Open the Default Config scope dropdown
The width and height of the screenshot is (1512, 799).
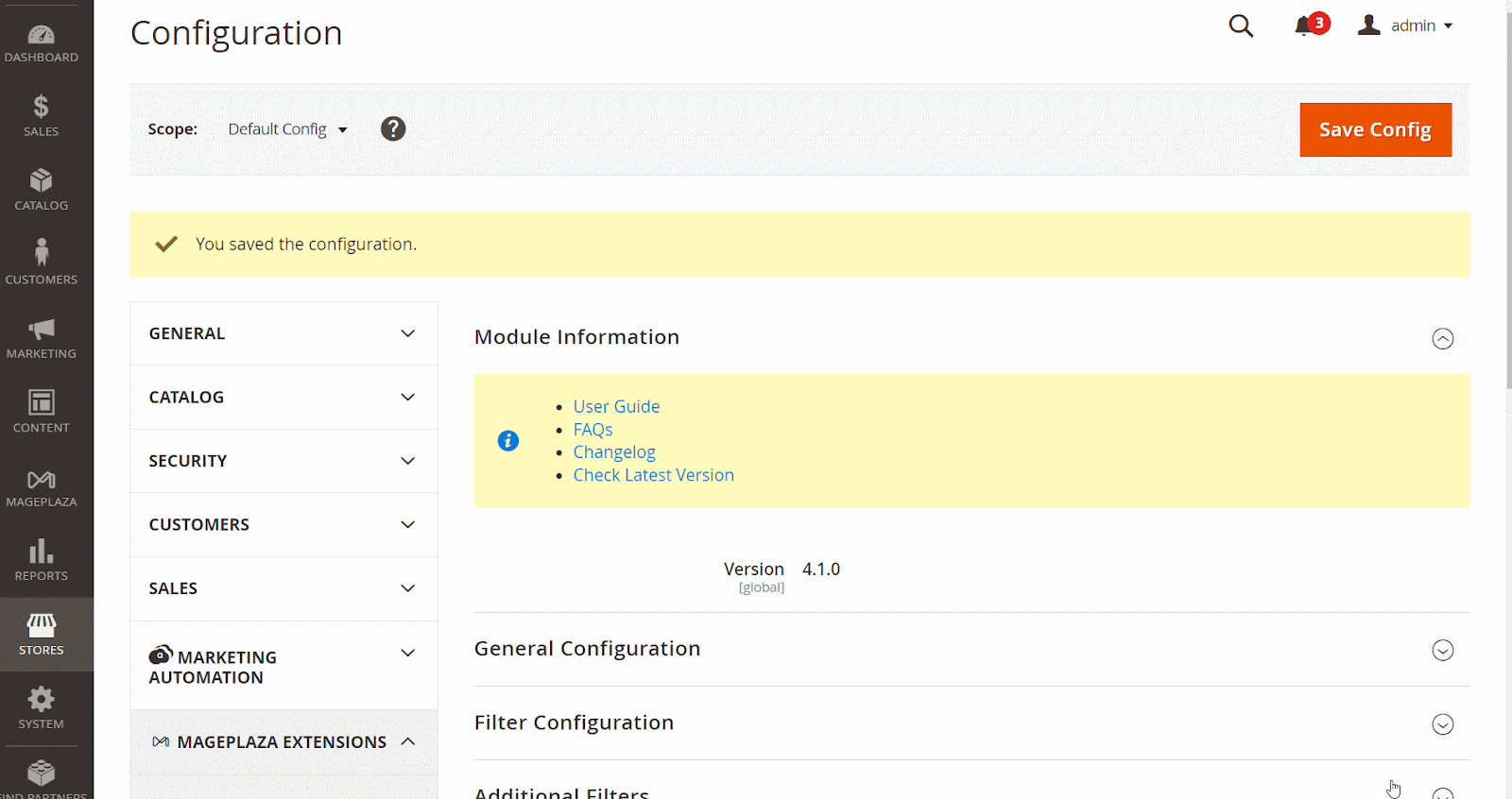pos(287,129)
